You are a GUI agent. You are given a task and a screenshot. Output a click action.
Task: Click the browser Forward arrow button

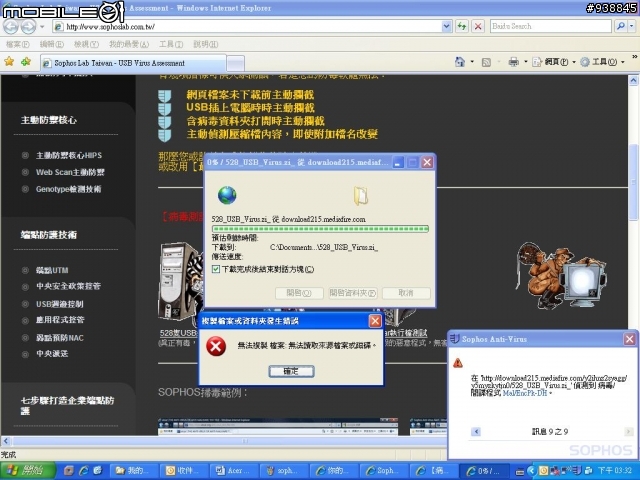tap(28, 27)
